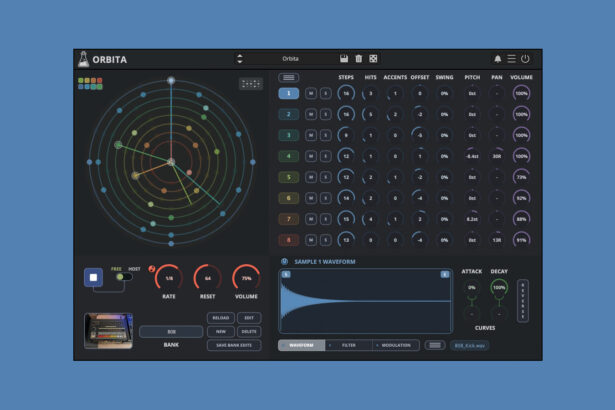Solo track 1 with S button
Image resolution: width=615 pixels, height=410 pixels.
coord(326,93)
